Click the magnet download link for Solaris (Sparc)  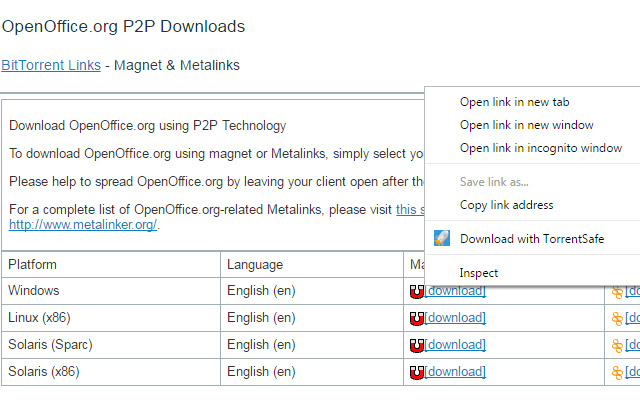click(x=455, y=345)
